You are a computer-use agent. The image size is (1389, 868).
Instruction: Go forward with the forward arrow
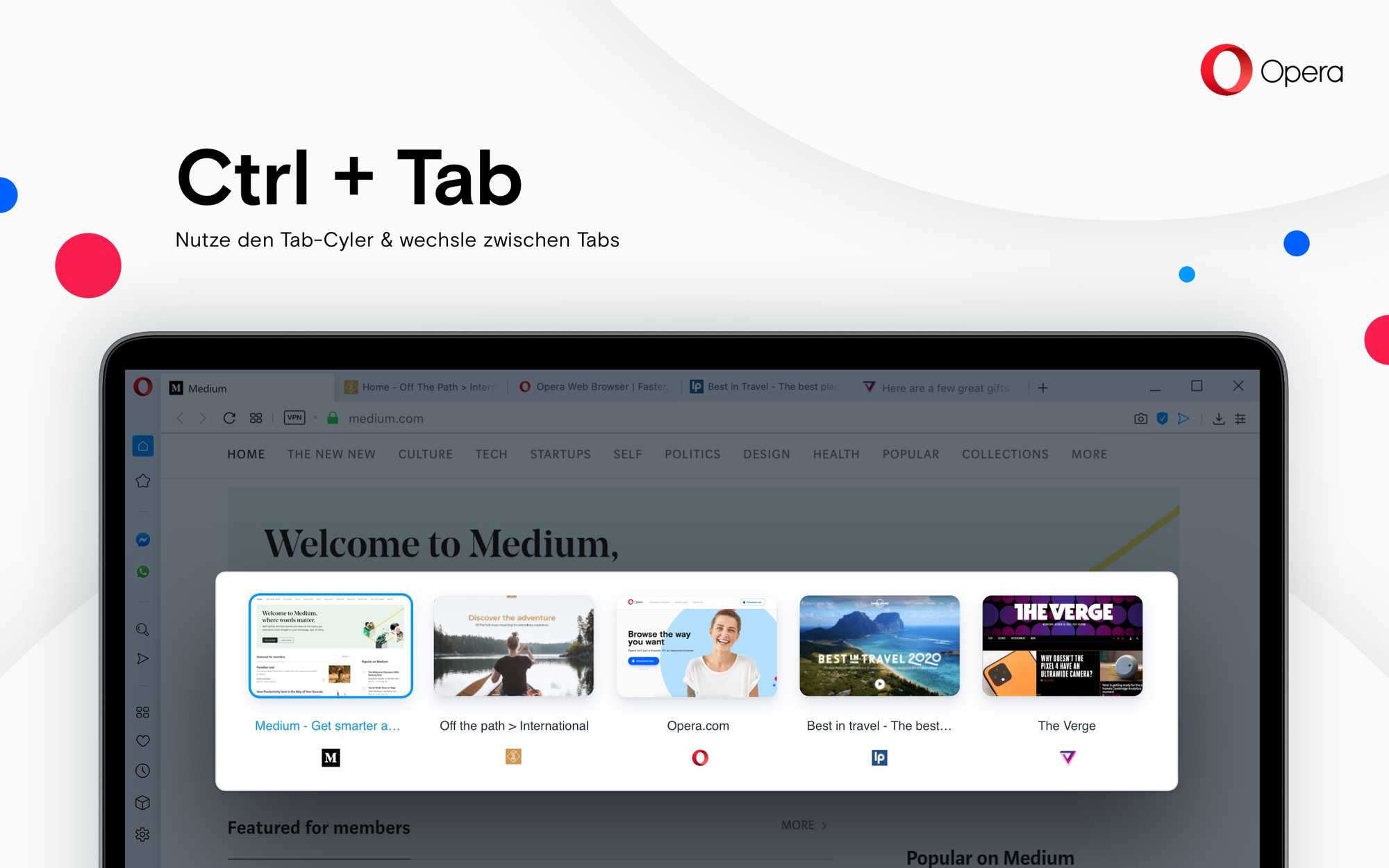pos(203,418)
